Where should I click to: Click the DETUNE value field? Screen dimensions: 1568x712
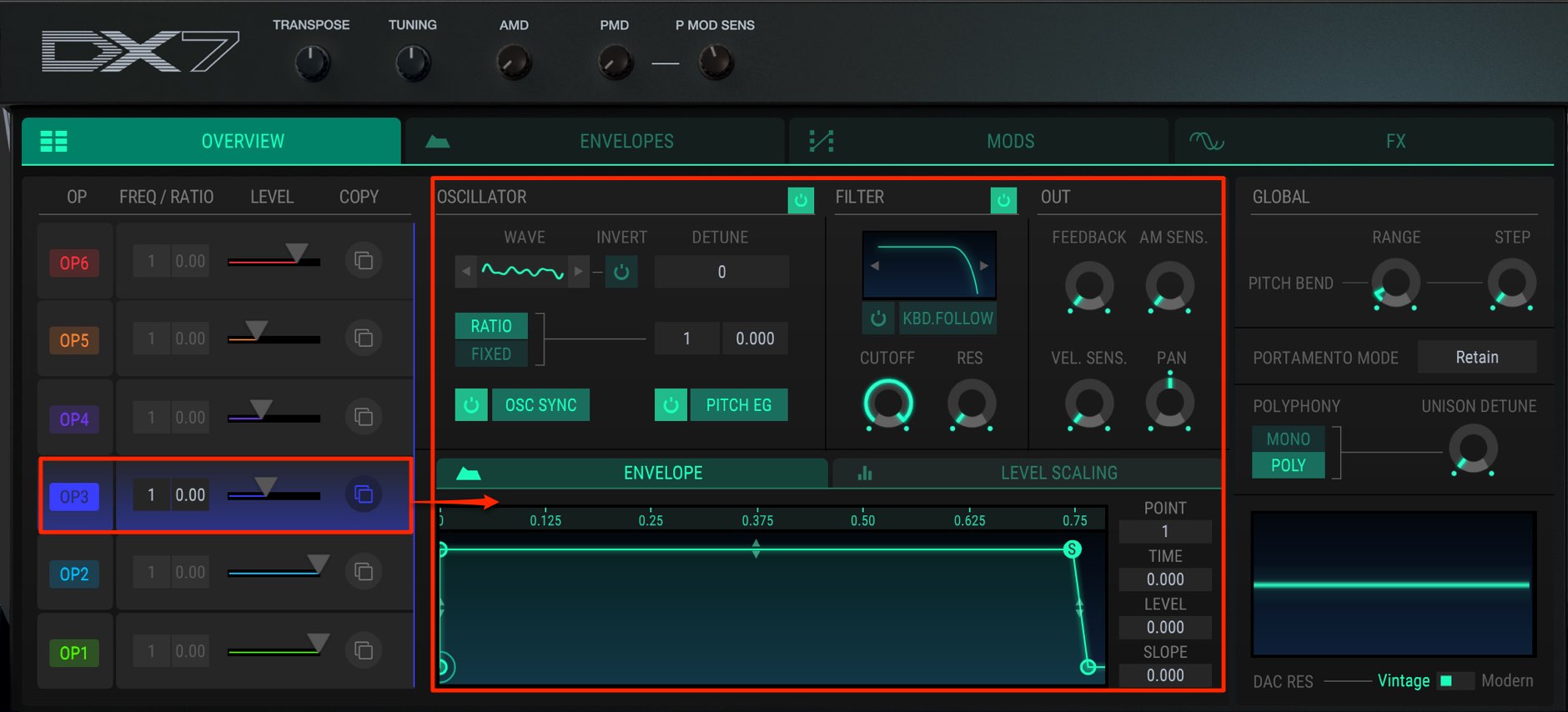pos(721,272)
